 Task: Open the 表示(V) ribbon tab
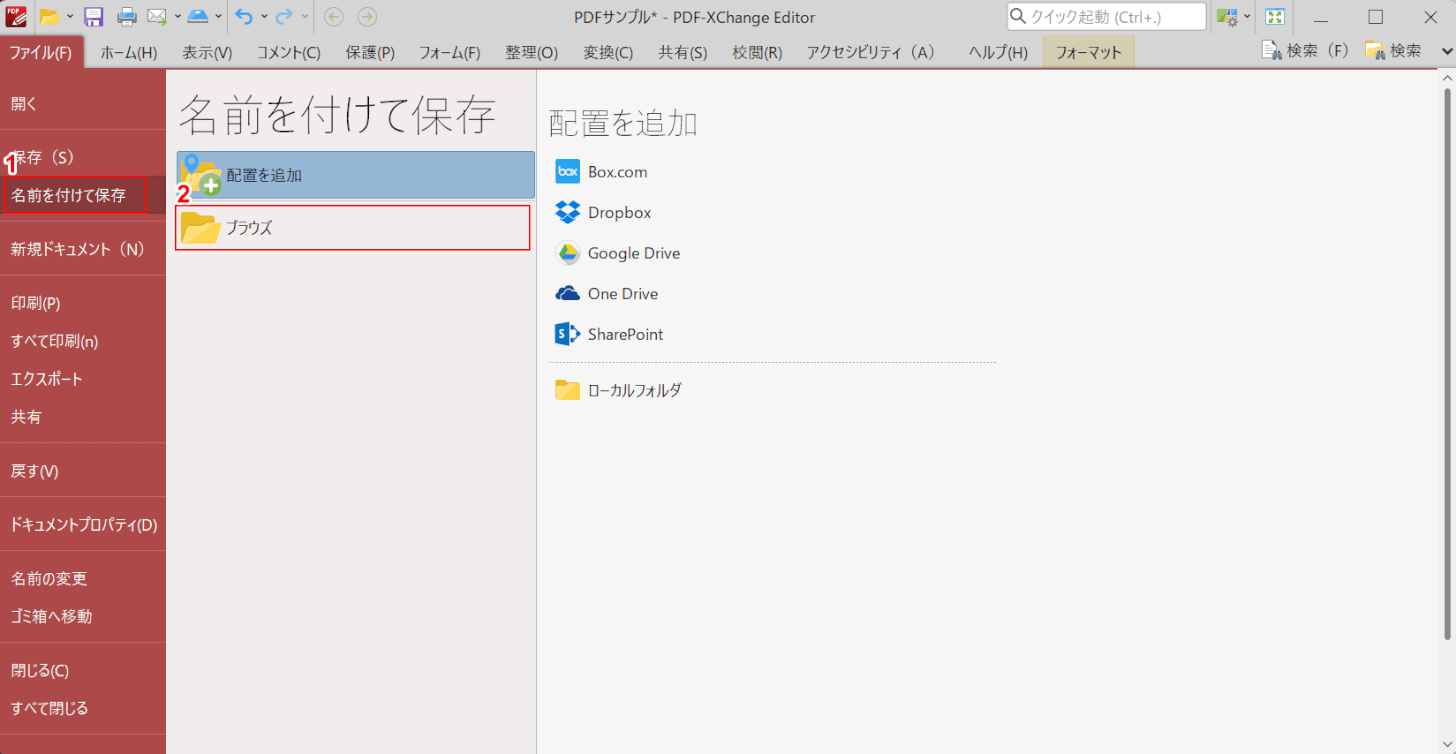coord(207,52)
